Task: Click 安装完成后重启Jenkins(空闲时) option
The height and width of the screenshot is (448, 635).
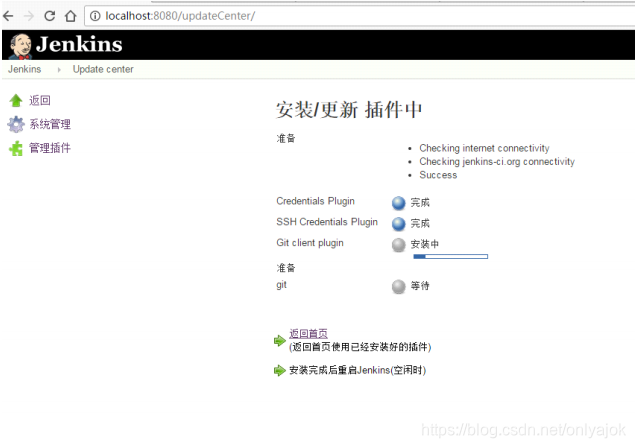Action: 358,370
